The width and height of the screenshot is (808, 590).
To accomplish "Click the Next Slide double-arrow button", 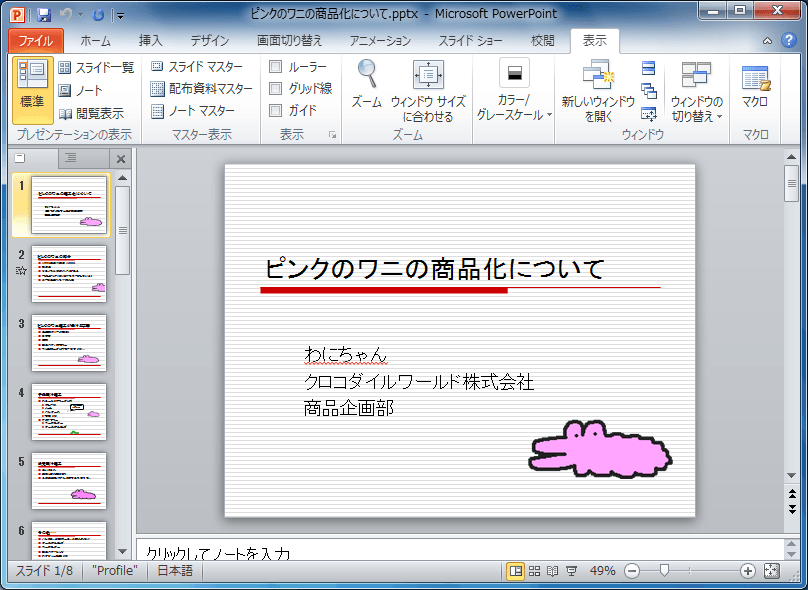I will pos(792,509).
